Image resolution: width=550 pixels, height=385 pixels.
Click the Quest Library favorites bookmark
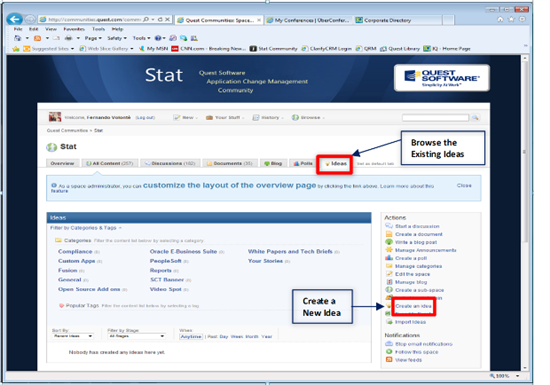click(400, 49)
